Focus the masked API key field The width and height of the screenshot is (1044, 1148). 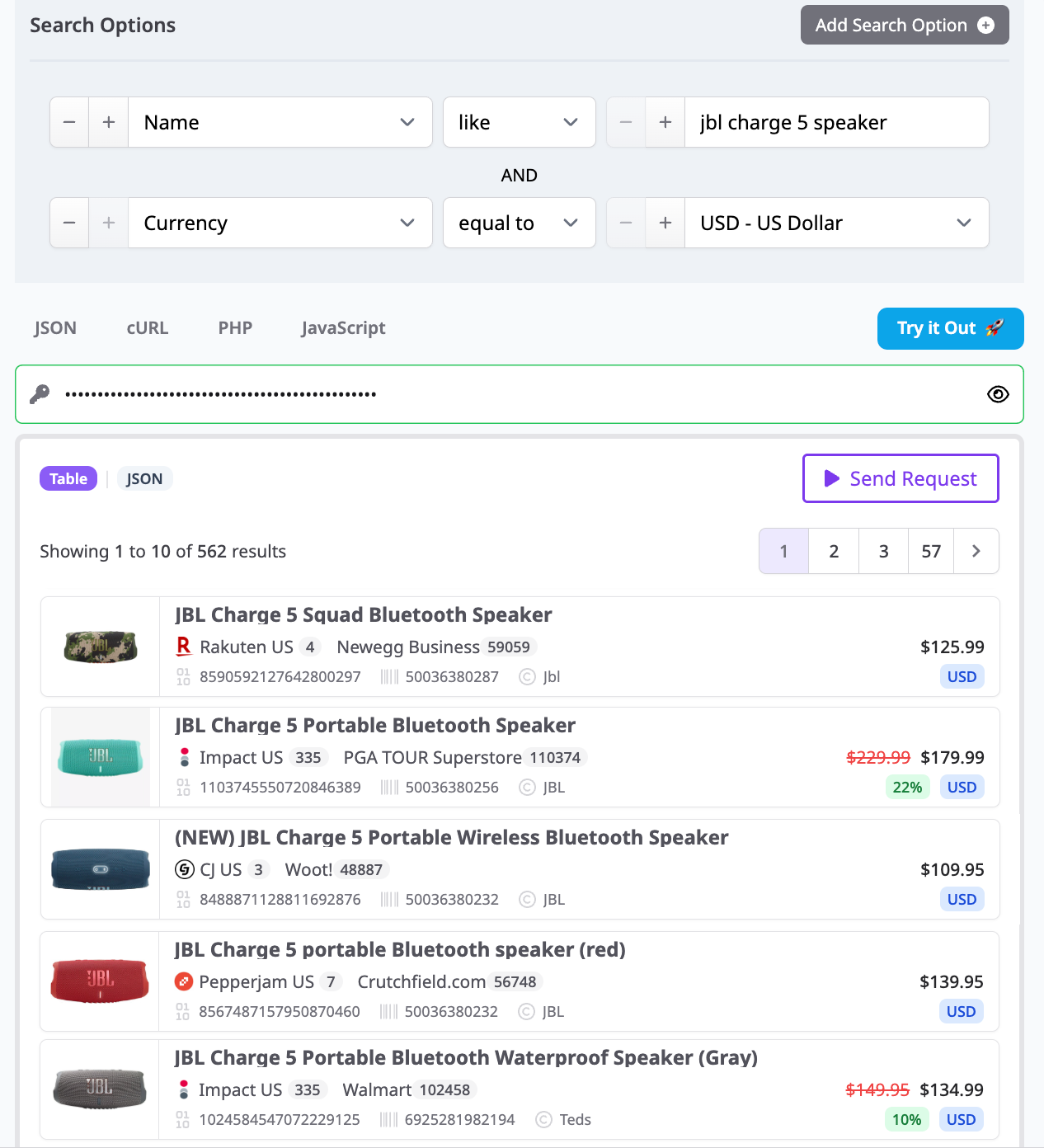click(x=520, y=394)
